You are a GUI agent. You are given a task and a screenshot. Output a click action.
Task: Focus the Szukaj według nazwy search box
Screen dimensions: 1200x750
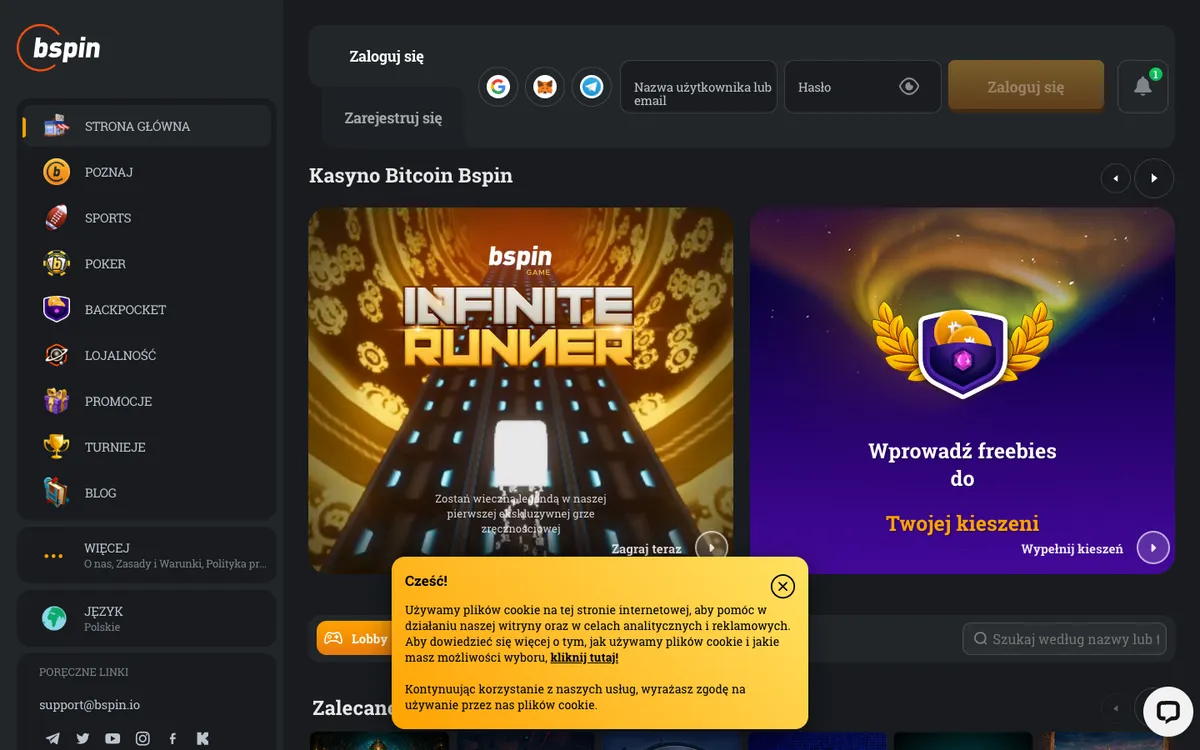(x=1065, y=638)
